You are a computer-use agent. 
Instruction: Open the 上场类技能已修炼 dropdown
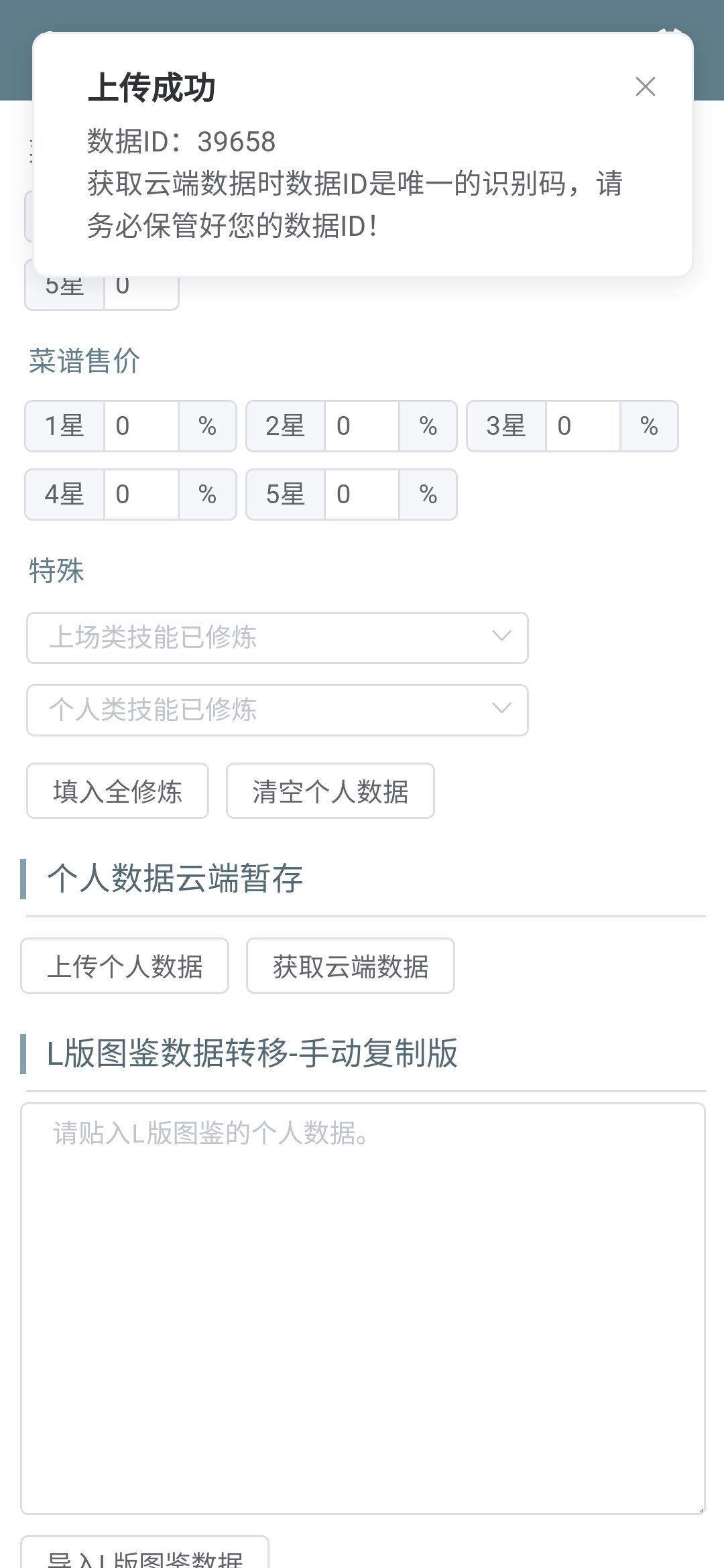click(x=278, y=637)
